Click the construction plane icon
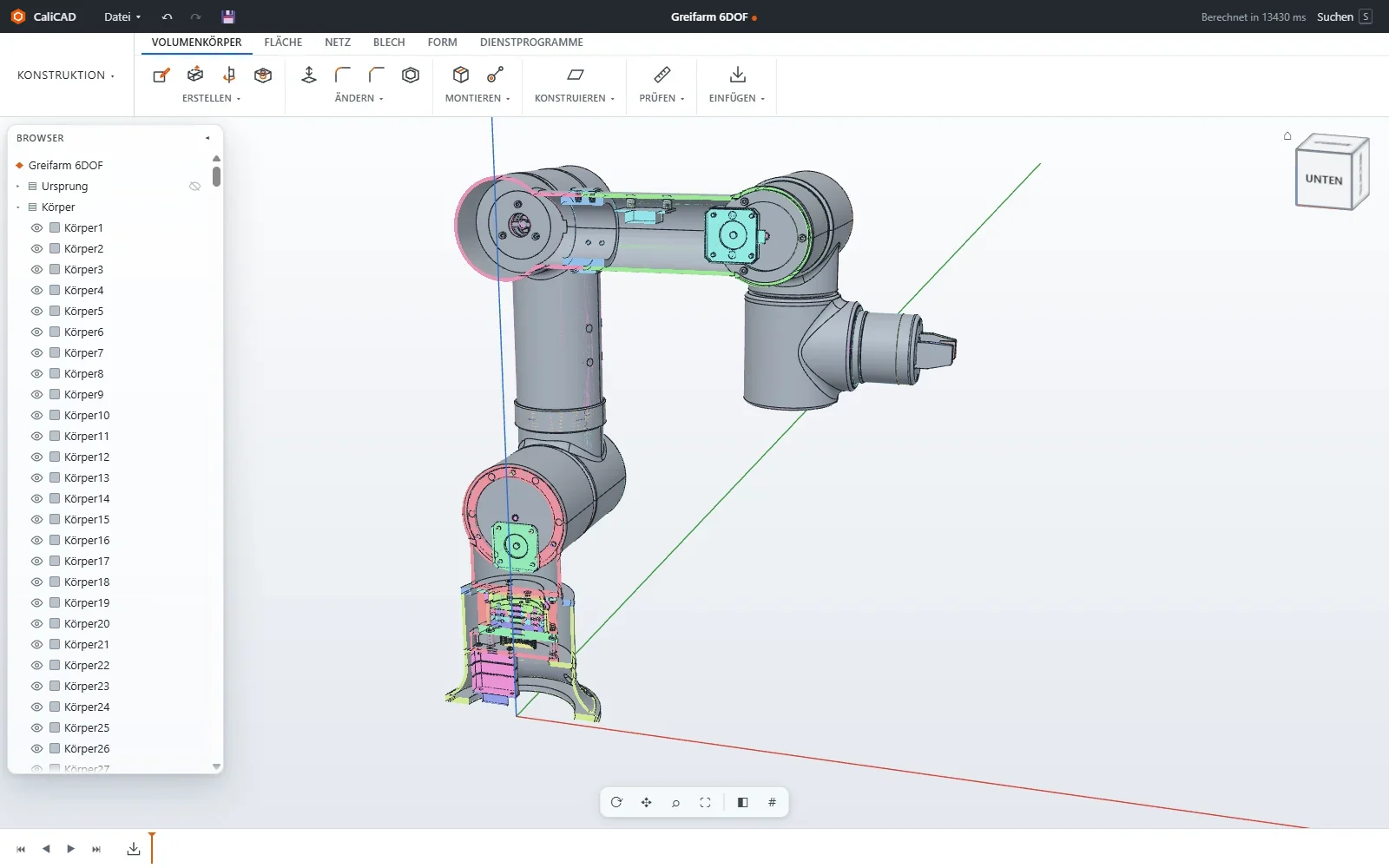 [575, 76]
